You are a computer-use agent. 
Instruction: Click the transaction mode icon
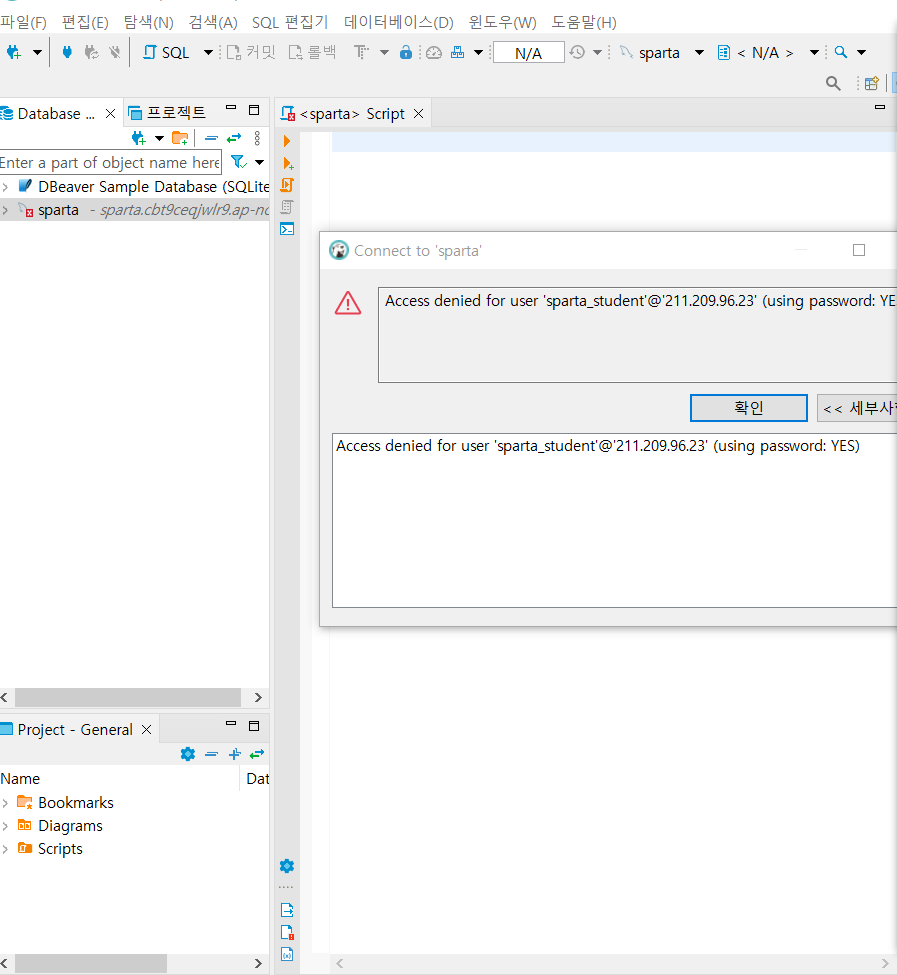pyautogui.click(x=361, y=52)
